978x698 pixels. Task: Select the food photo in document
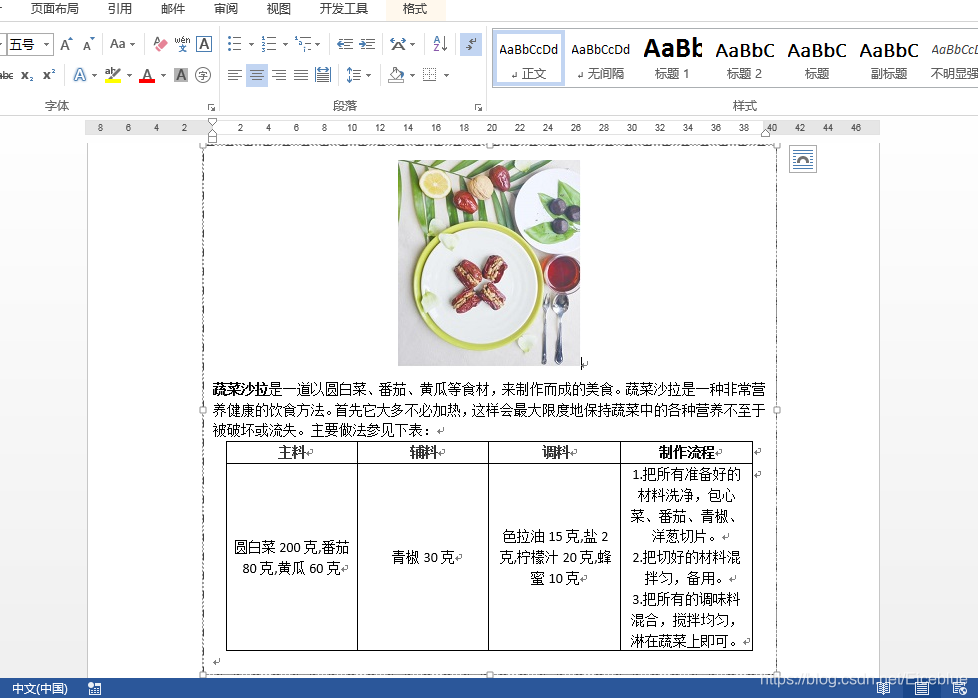[x=489, y=263]
